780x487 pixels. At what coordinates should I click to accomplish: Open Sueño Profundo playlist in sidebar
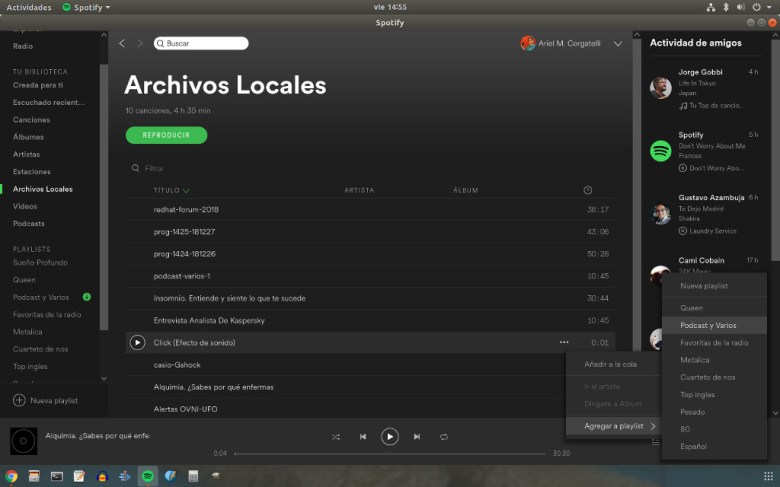pos(40,262)
